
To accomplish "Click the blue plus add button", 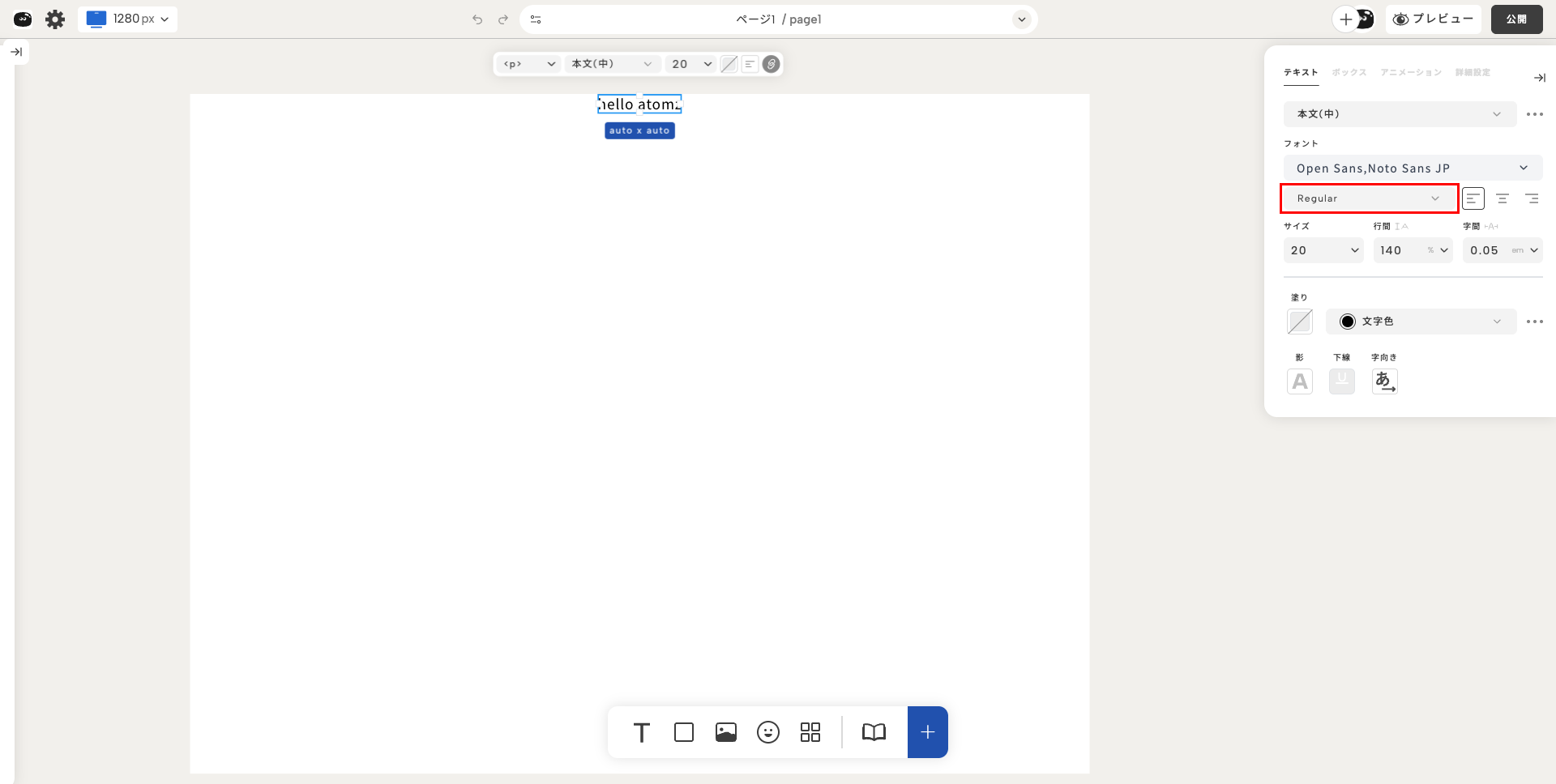I will tap(927, 732).
